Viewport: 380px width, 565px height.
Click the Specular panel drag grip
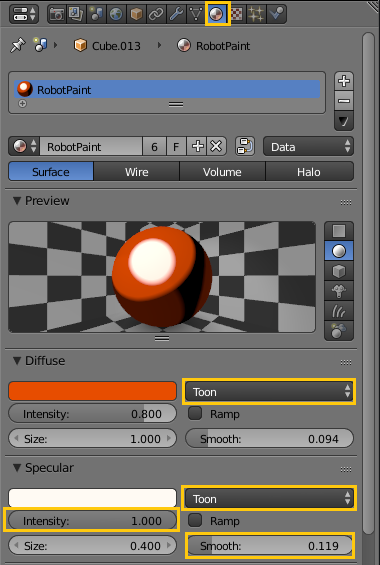pyautogui.click(x=346, y=469)
